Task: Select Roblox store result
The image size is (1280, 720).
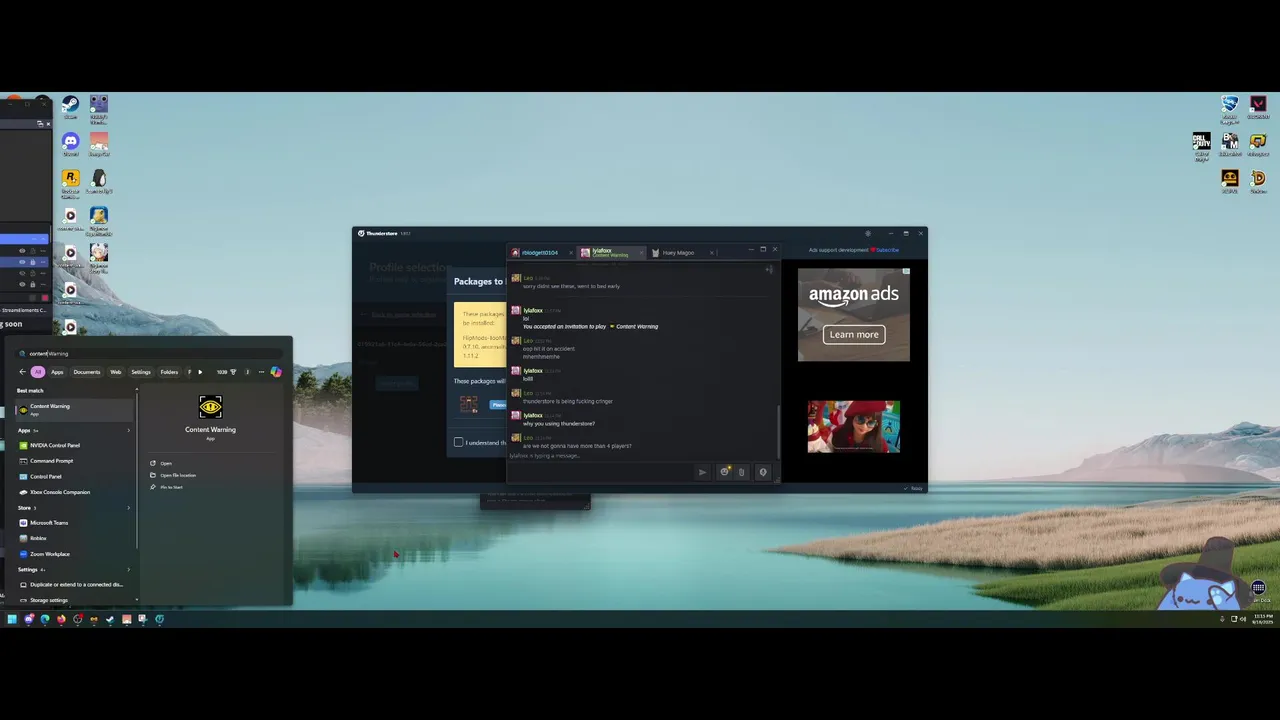Action: click(75, 538)
